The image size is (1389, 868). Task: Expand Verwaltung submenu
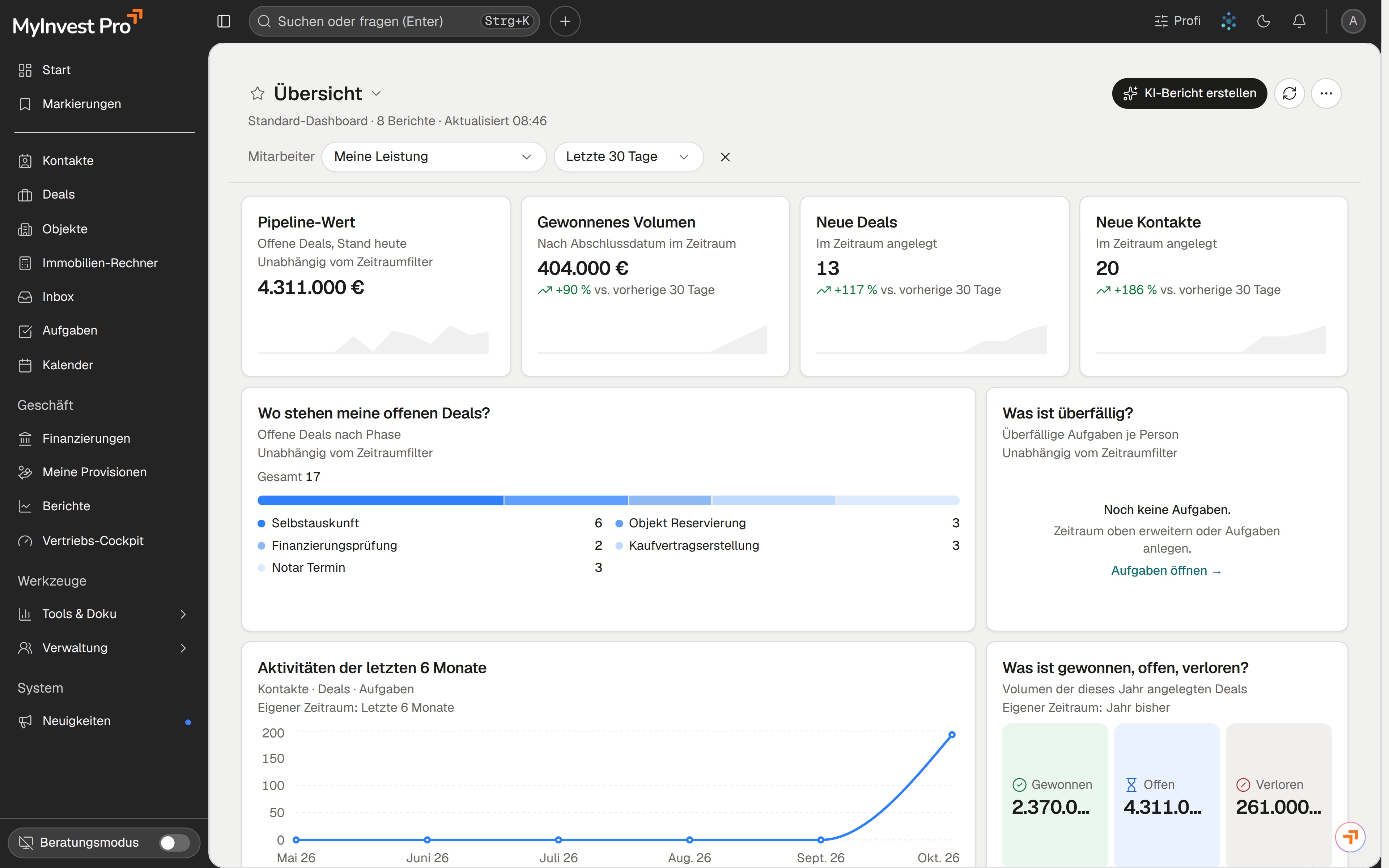[104, 647]
